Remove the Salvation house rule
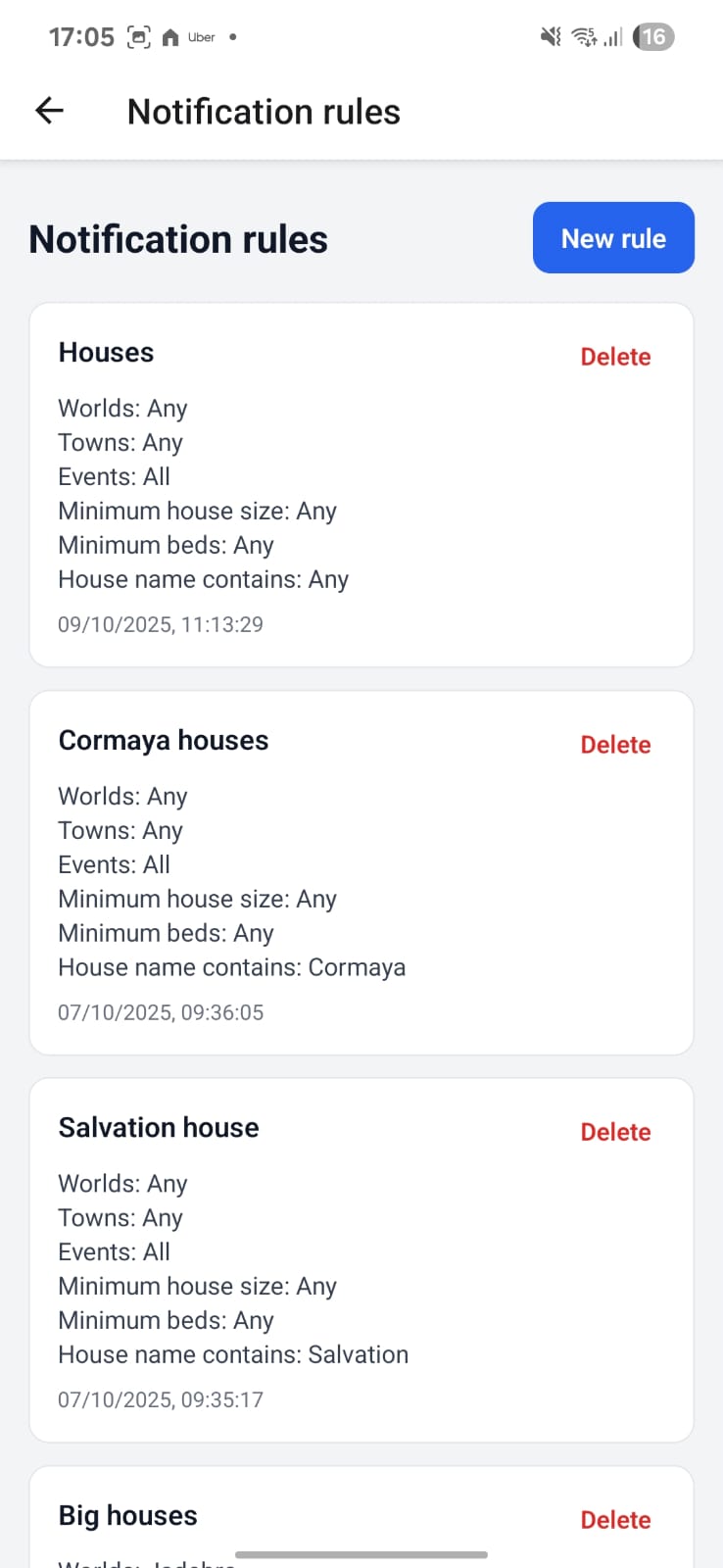The width and height of the screenshot is (723, 1568). (x=615, y=1132)
